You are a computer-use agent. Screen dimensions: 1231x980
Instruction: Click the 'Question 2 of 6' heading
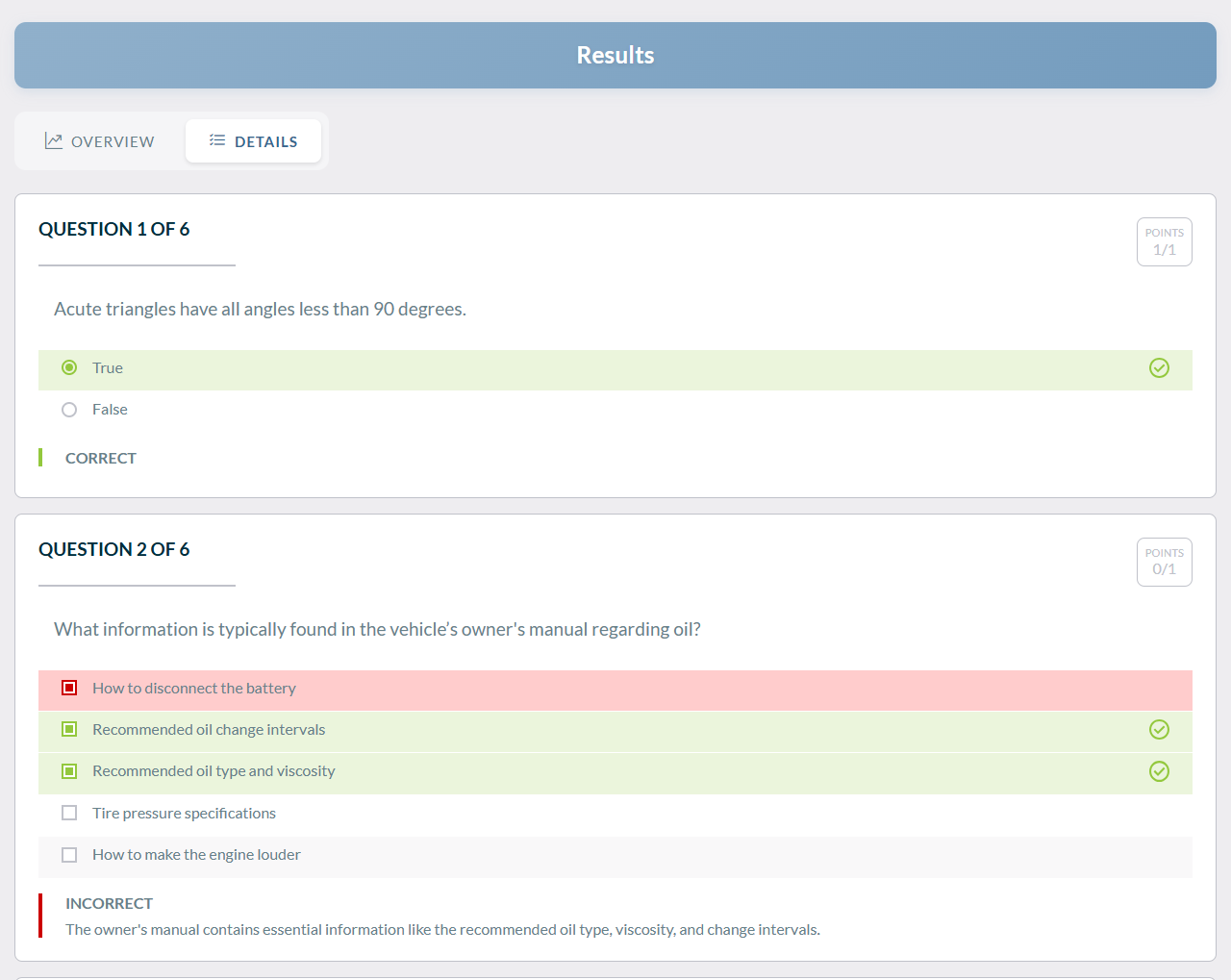[114, 549]
